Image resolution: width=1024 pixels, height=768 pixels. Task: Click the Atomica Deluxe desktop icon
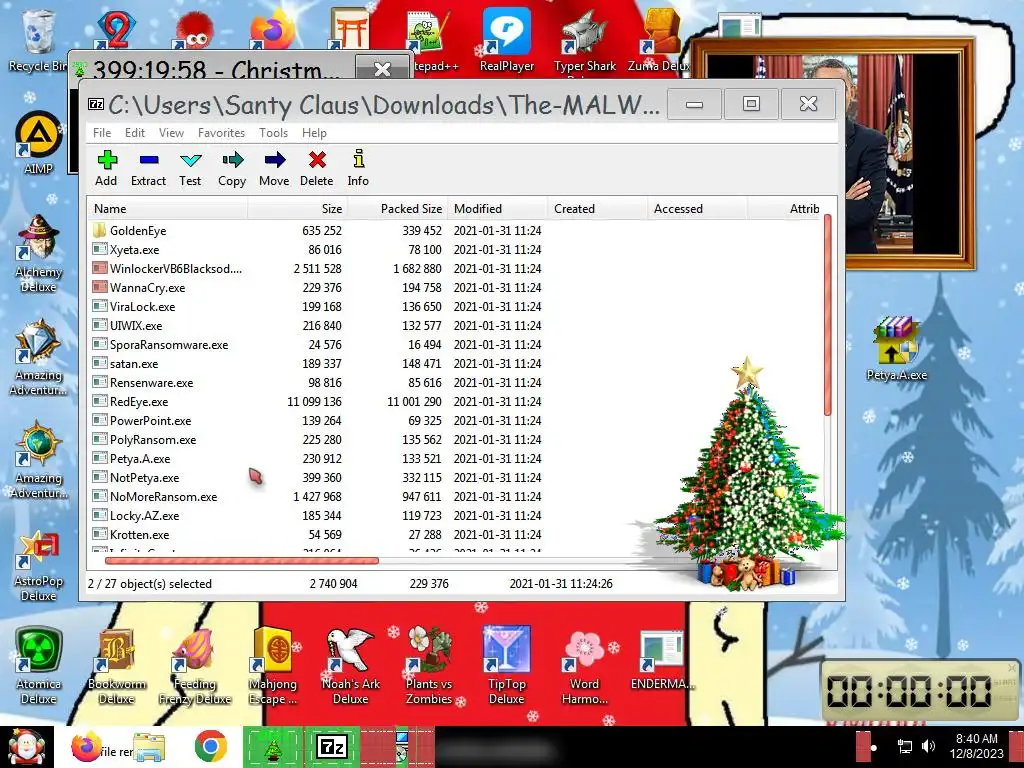38,666
